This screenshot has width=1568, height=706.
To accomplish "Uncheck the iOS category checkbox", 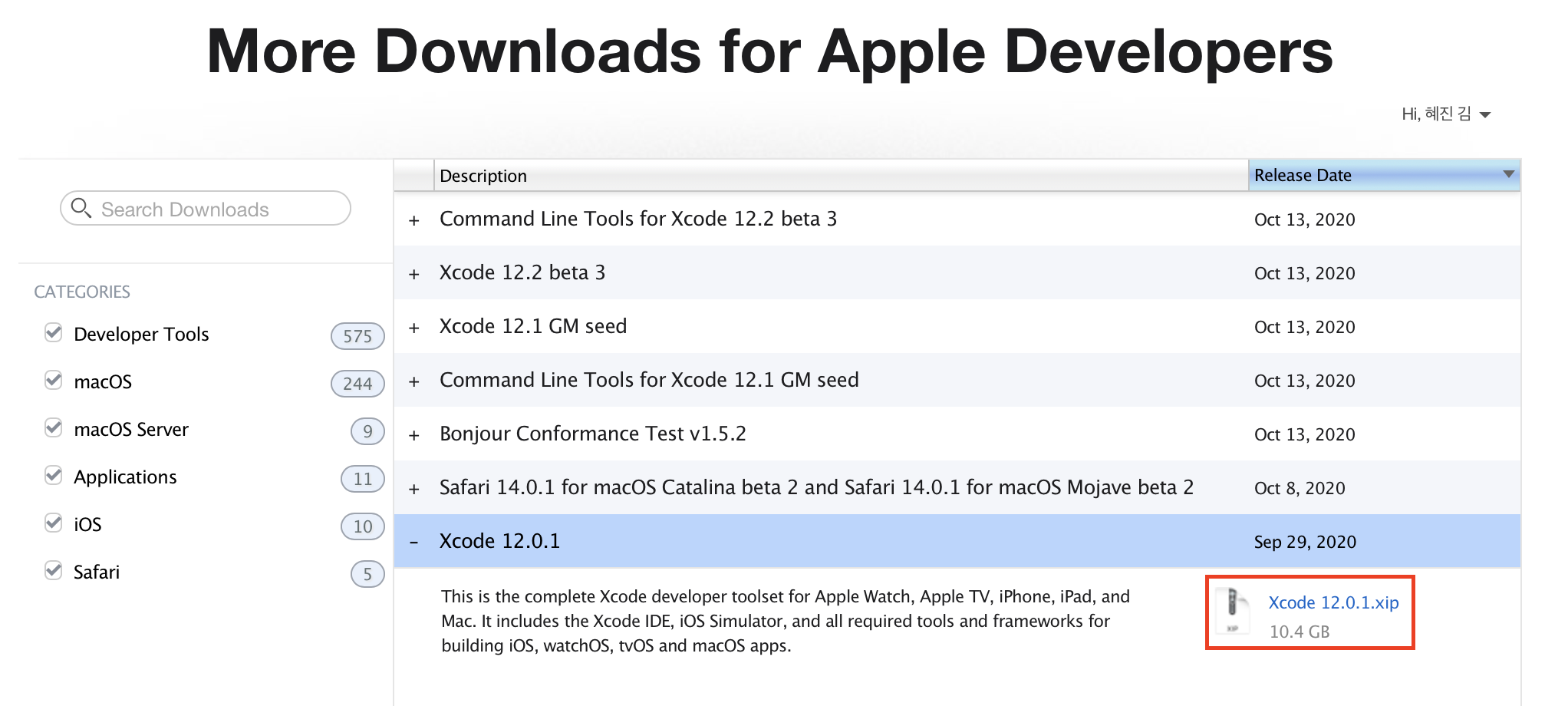I will point(54,523).
